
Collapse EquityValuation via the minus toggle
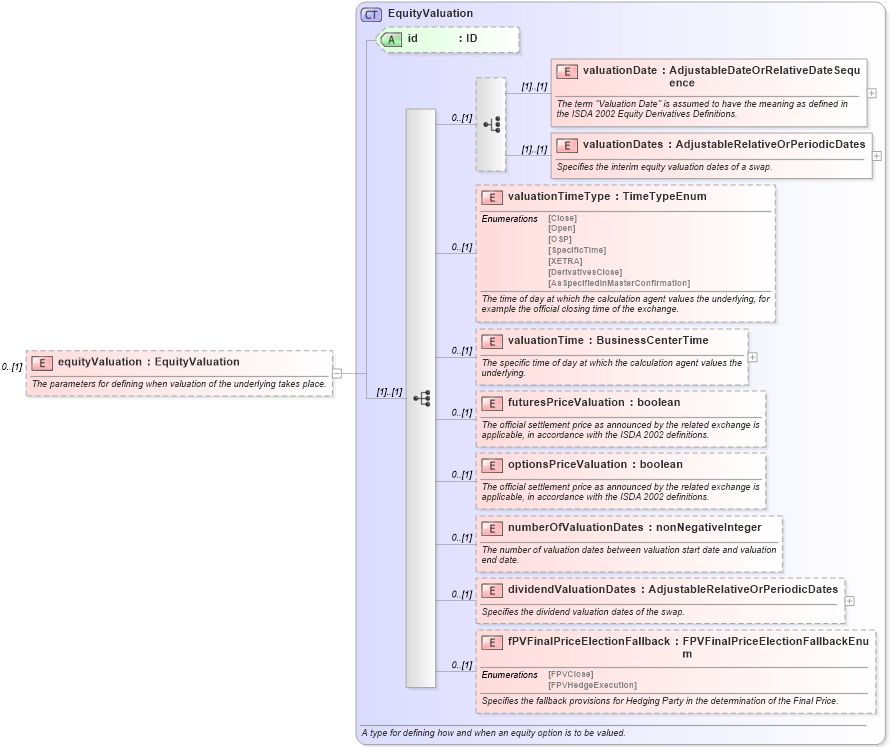[337, 373]
